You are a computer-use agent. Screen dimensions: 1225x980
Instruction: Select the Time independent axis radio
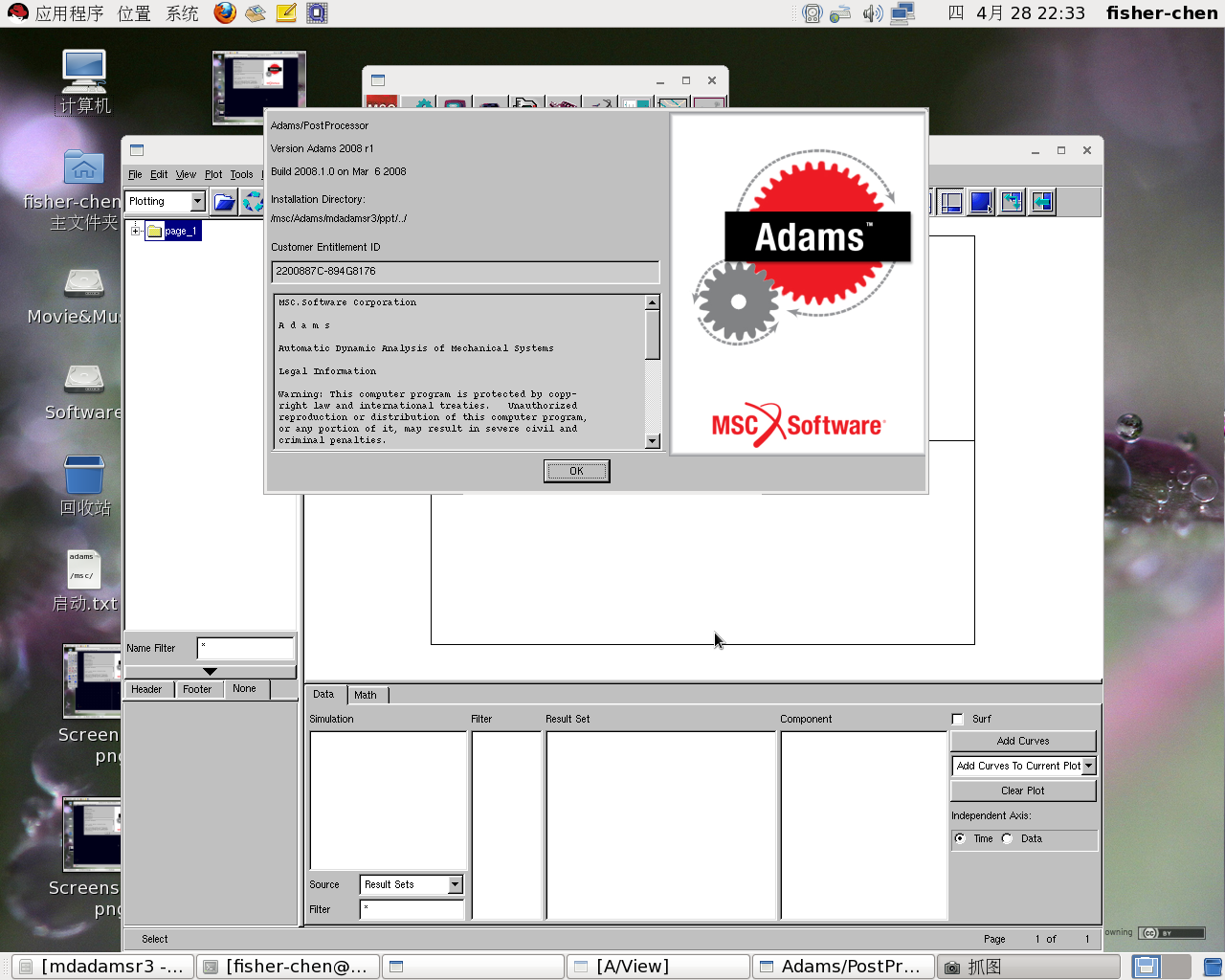point(960,838)
